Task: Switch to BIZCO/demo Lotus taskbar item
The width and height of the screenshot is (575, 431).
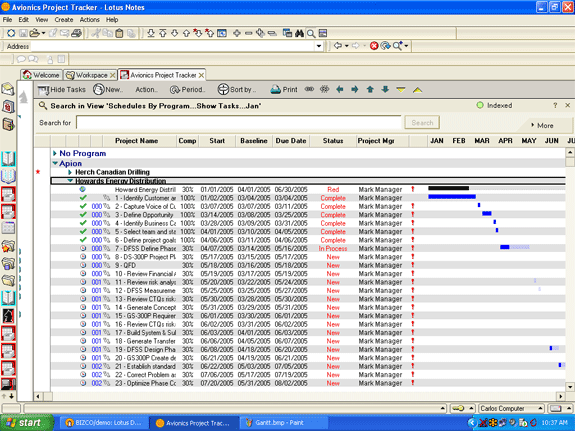Action: [104, 423]
